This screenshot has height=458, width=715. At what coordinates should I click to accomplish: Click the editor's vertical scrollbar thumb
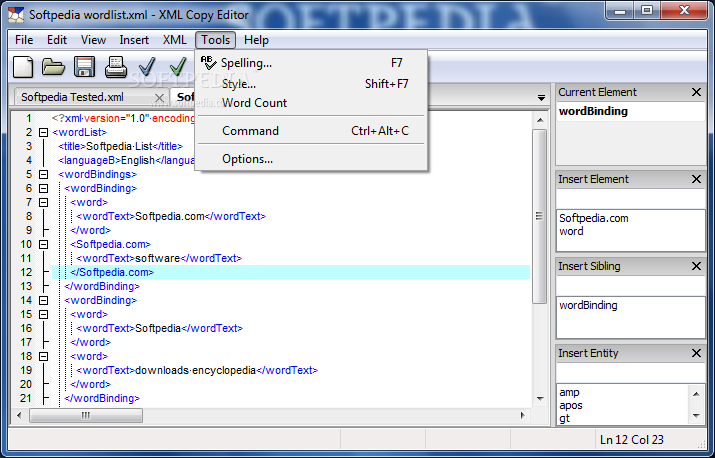[540, 216]
